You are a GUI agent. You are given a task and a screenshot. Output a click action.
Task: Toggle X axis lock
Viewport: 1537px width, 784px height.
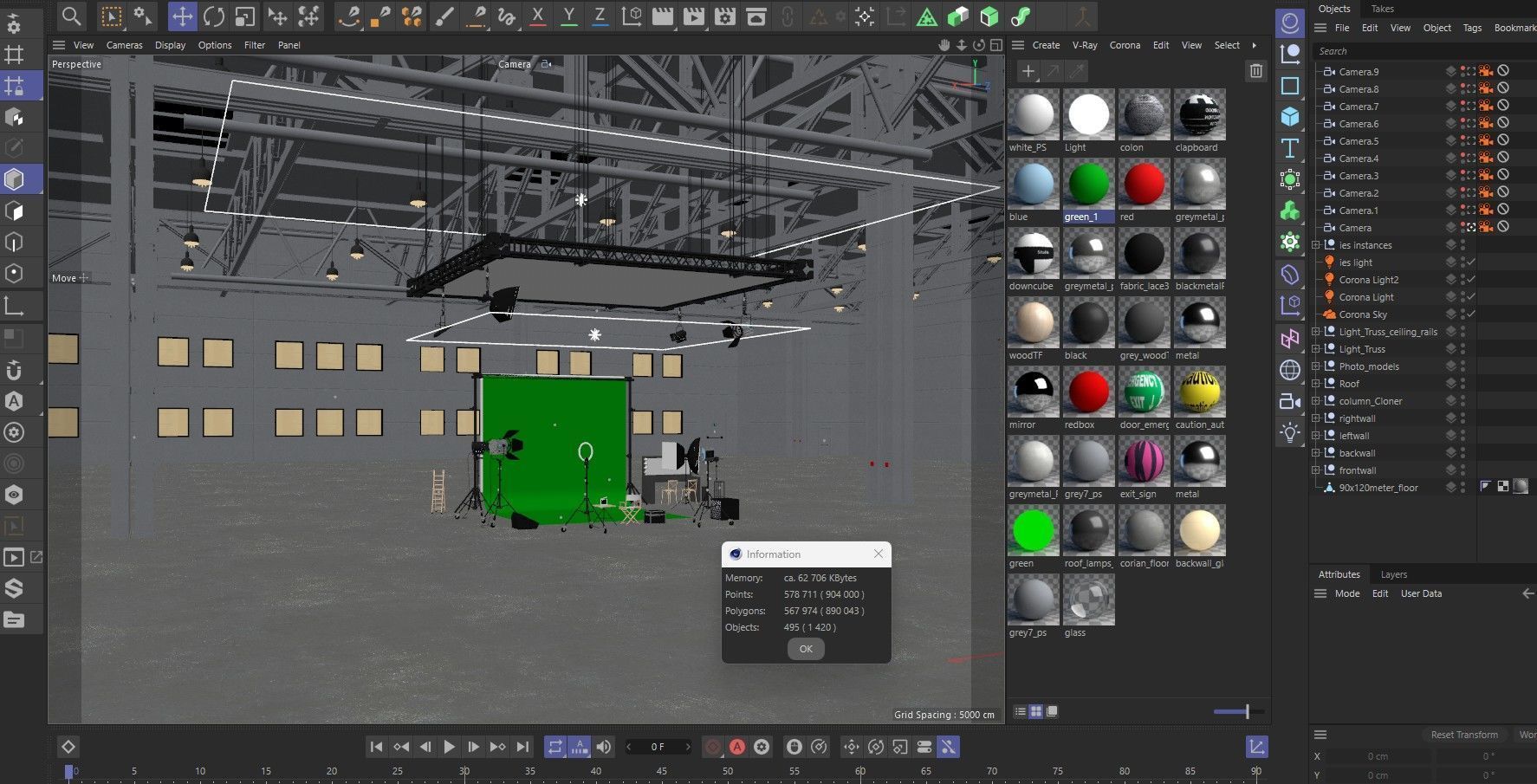(538, 16)
